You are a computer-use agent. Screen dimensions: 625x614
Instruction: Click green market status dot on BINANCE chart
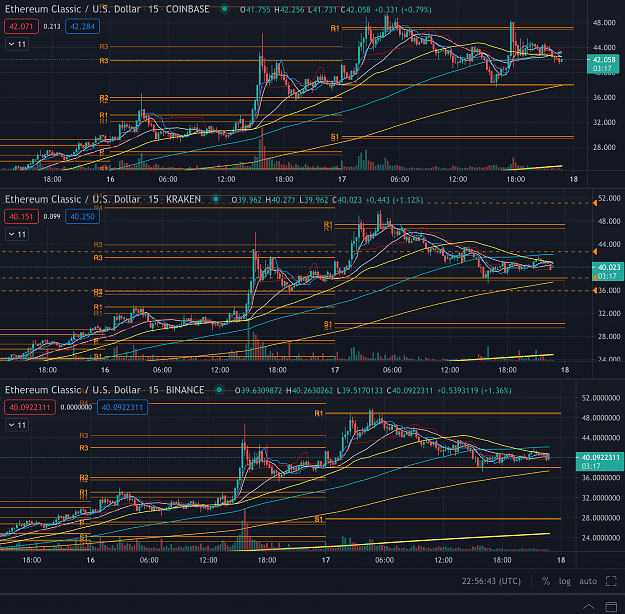pyautogui.click(x=219, y=390)
